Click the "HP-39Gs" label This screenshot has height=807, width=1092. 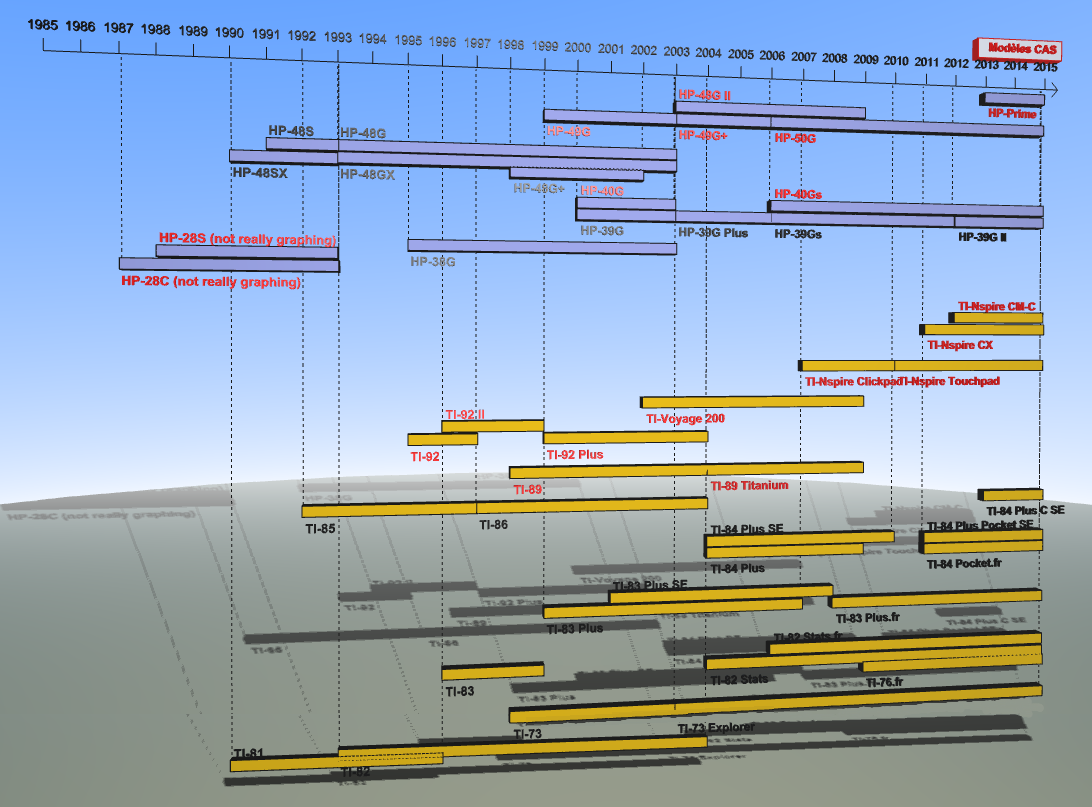click(798, 234)
